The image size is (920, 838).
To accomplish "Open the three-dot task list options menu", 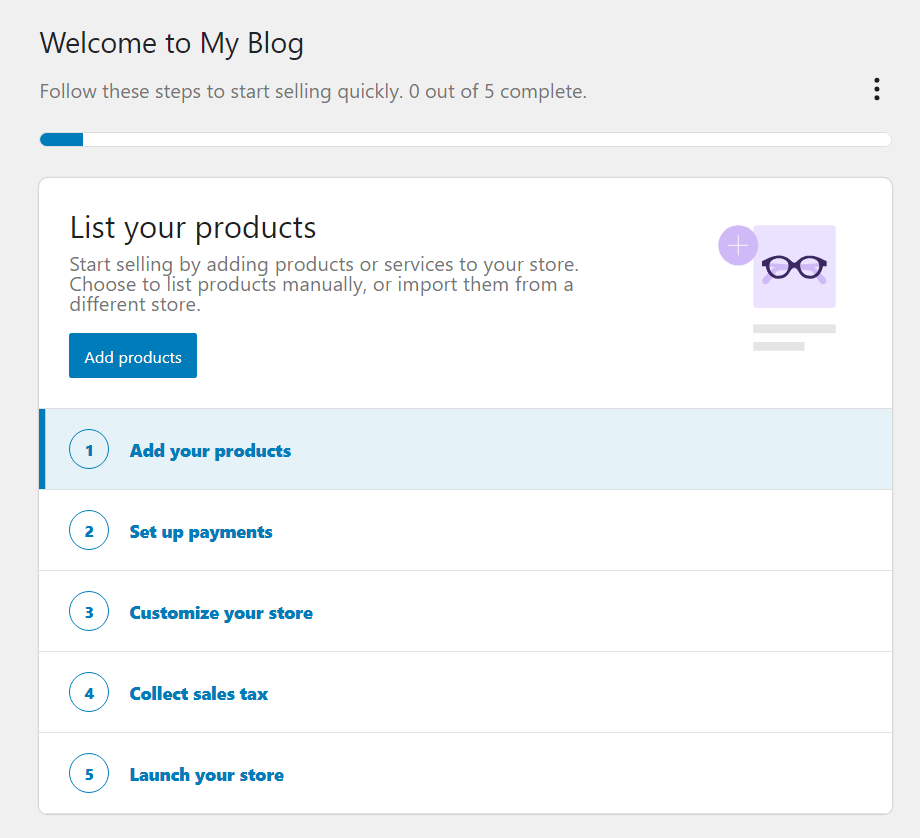I will pyautogui.click(x=877, y=89).
